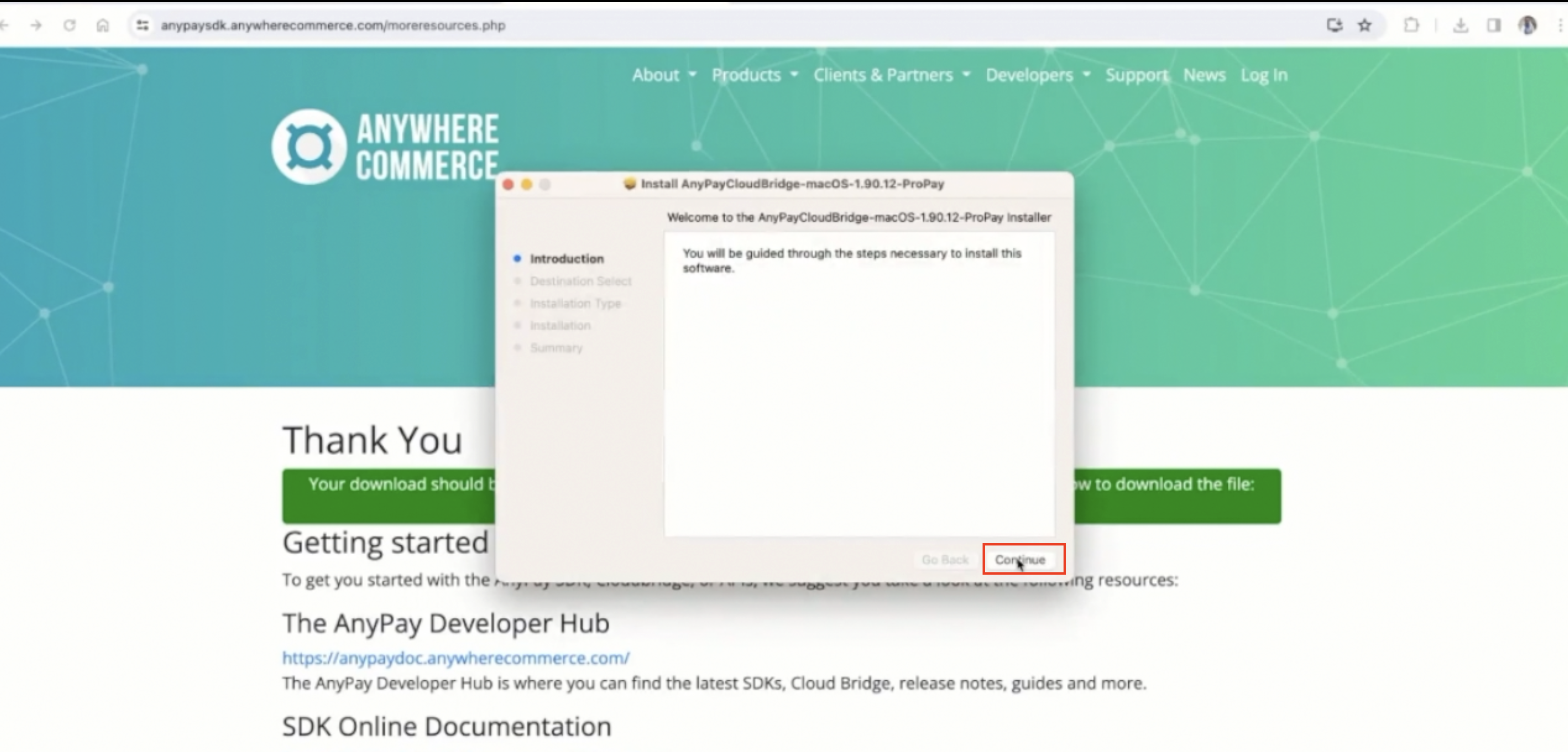Expand the Clients & Partners menu

[892, 75]
